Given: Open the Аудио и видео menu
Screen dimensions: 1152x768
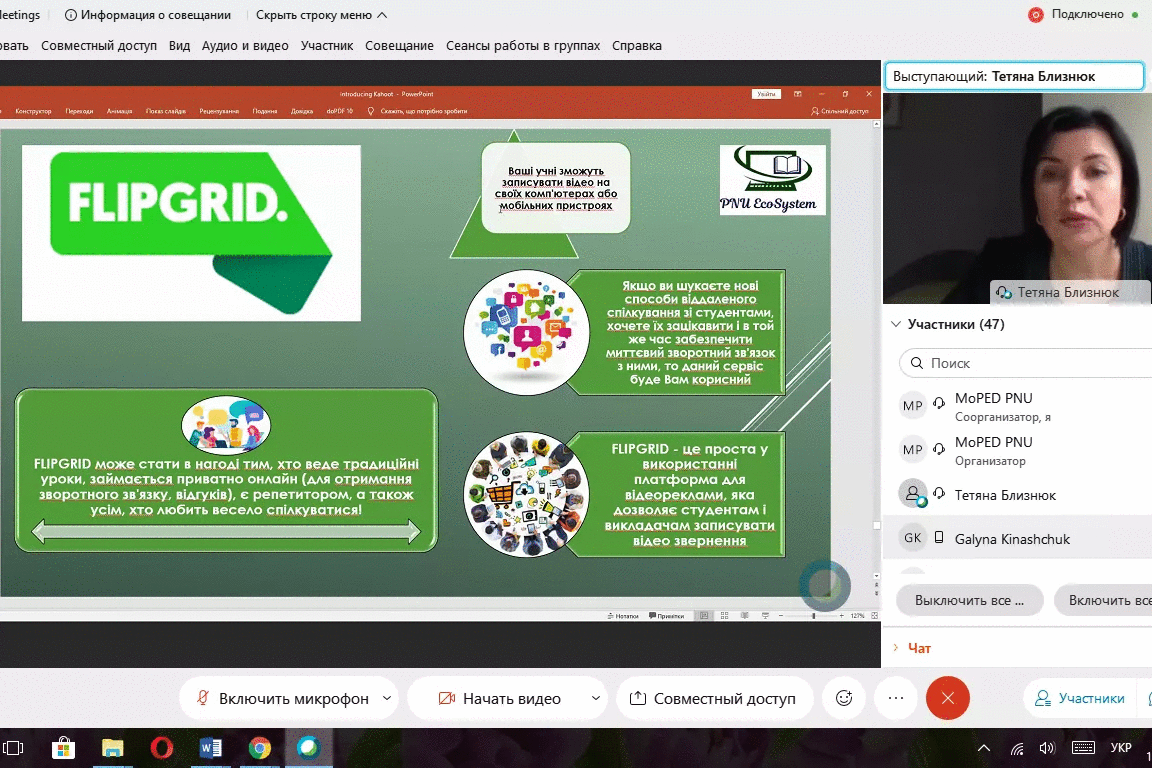Looking at the screenshot, I should tap(245, 45).
